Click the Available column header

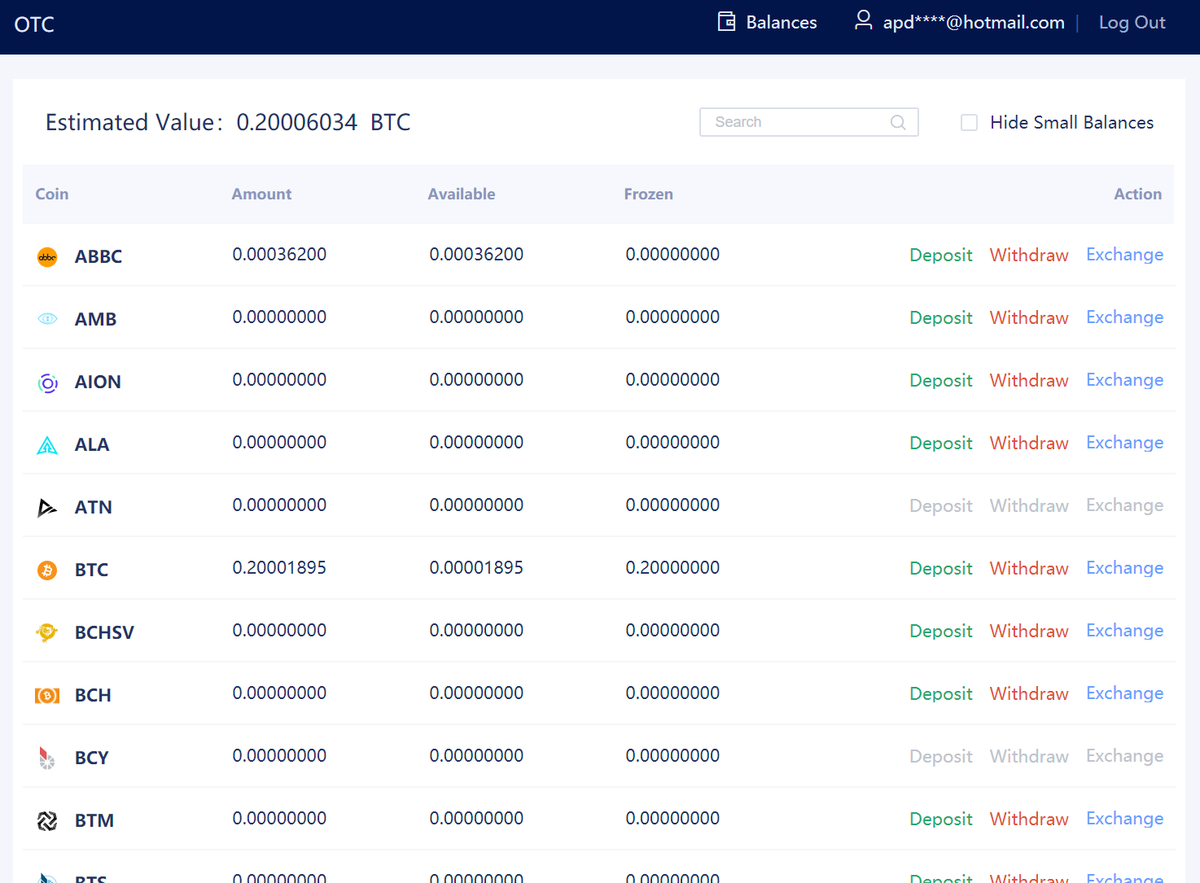click(462, 194)
